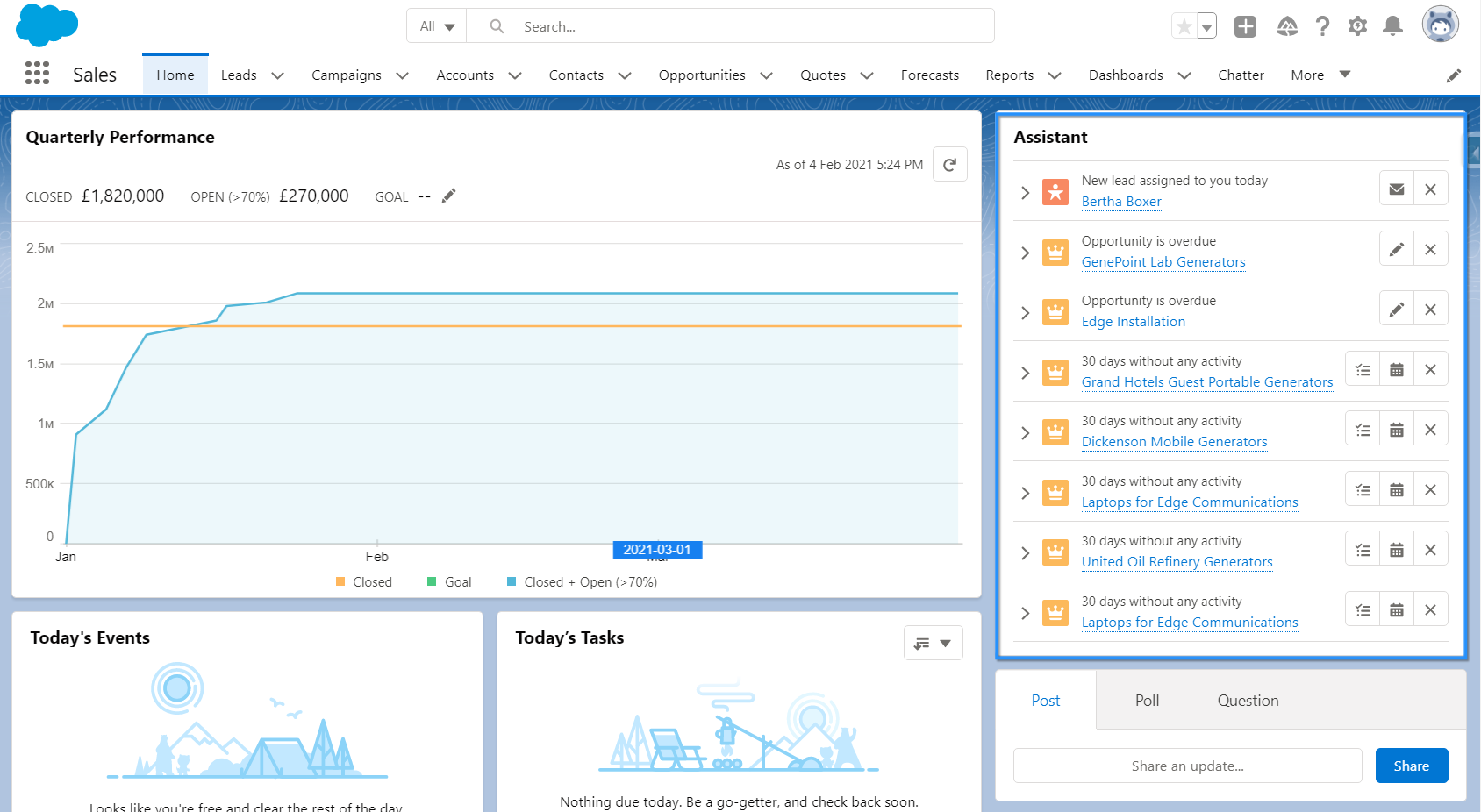Open the favorites list dropdown arrow
Image resolution: width=1481 pixels, height=812 pixels.
click(x=1207, y=26)
